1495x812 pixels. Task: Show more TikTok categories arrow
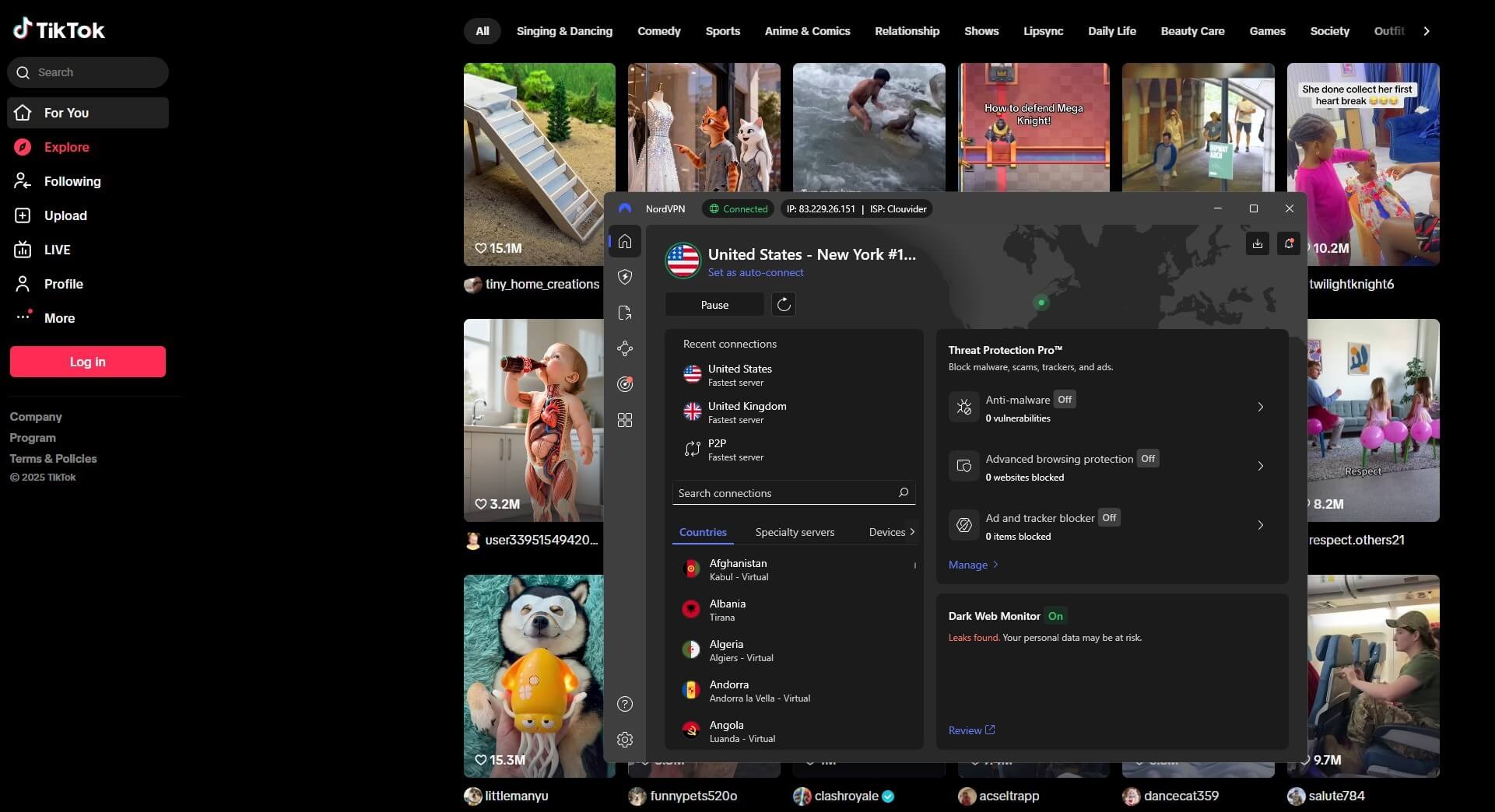pos(1427,31)
